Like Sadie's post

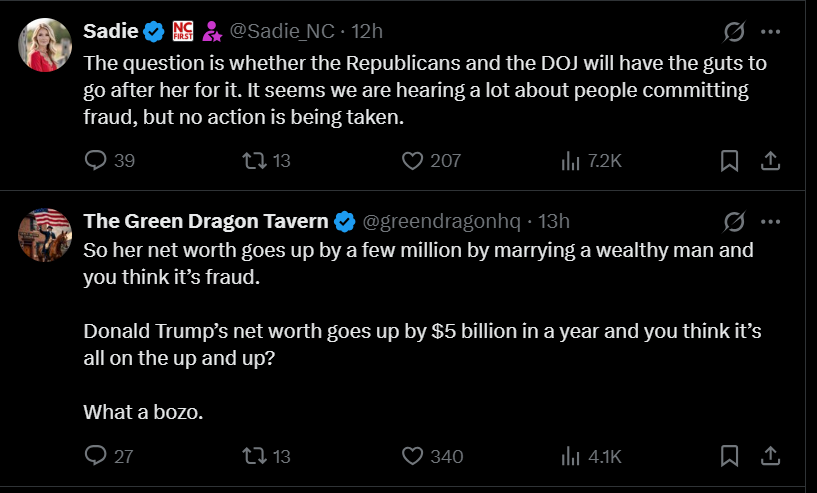(x=413, y=160)
